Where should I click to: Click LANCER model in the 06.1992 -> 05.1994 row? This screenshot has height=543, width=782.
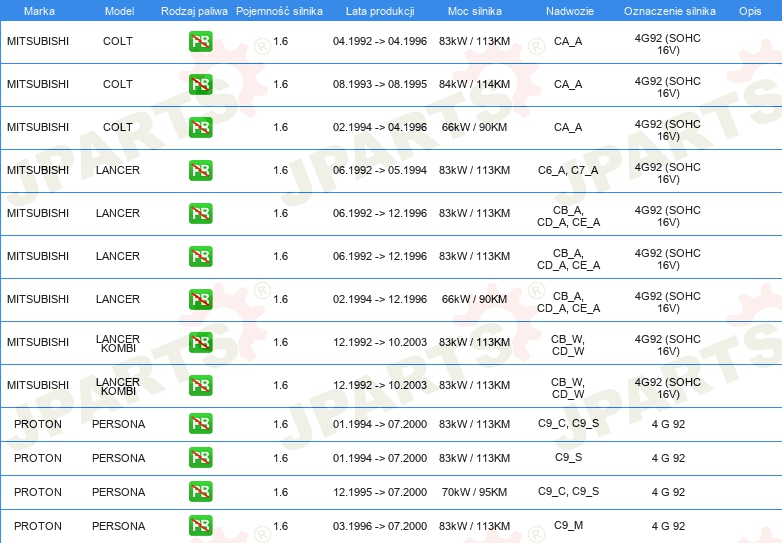118,170
